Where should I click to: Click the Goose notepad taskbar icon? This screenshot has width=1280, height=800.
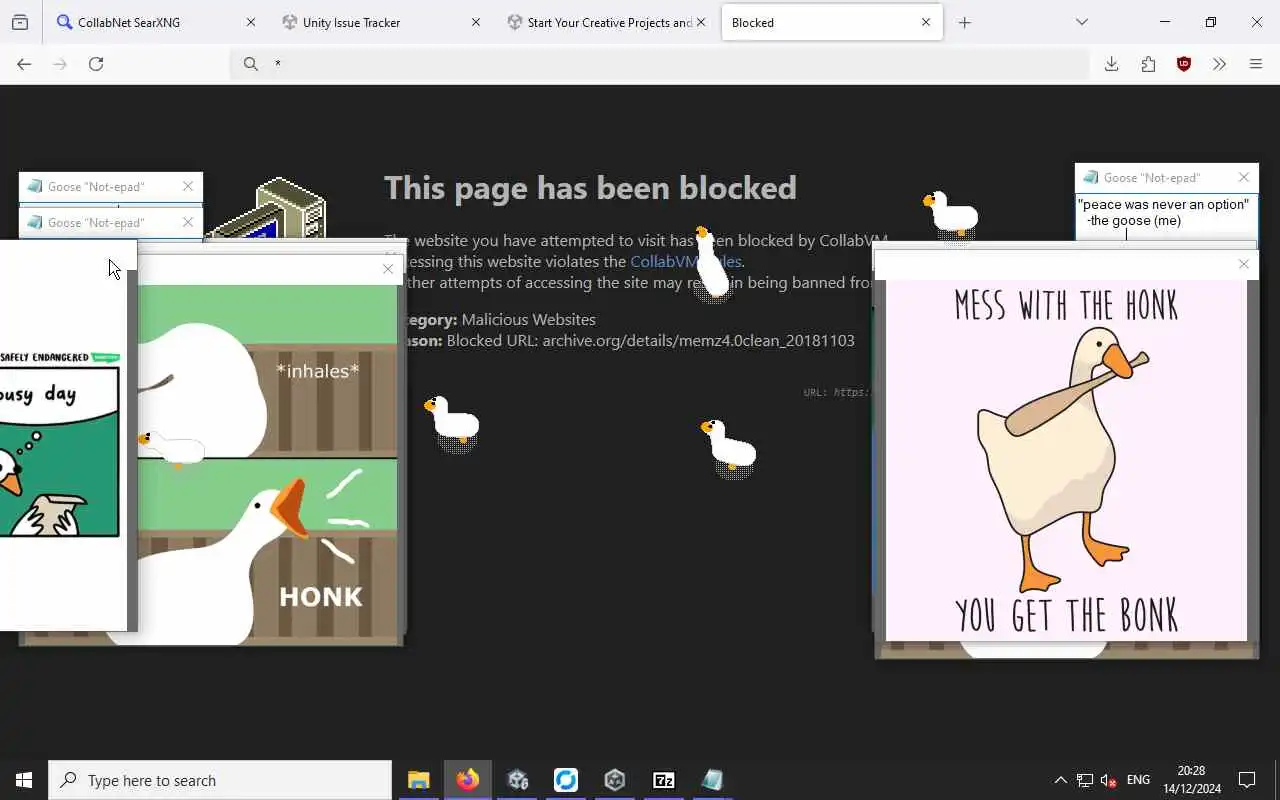[x=712, y=780]
